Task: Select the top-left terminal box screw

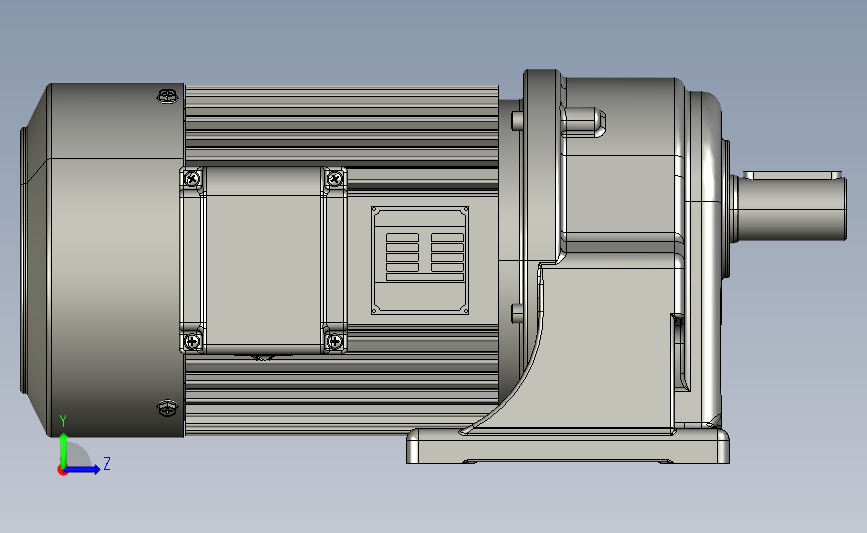Action: pos(192,179)
